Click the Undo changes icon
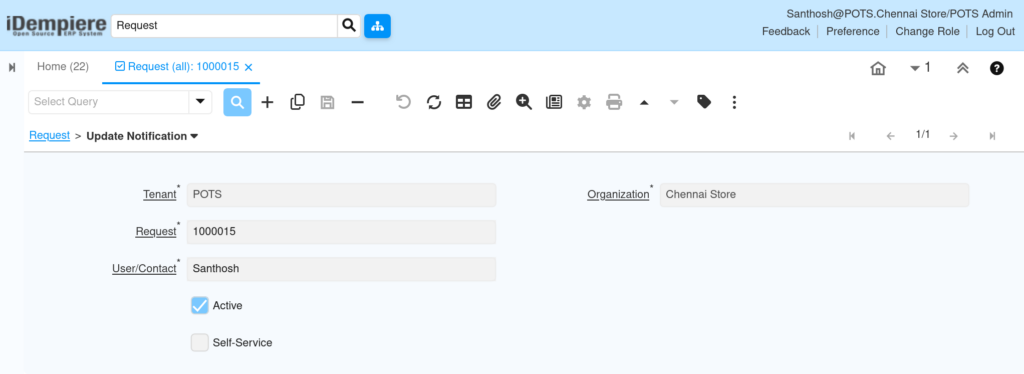Image resolution: width=1024 pixels, height=374 pixels. tap(404, 102)
